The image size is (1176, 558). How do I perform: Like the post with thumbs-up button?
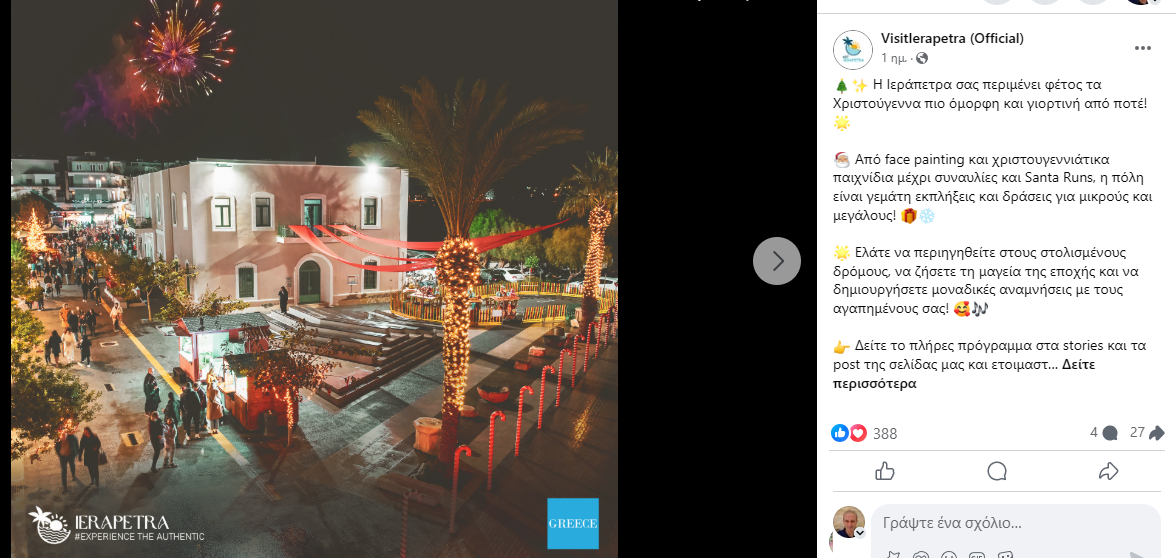tap(885, 471)
